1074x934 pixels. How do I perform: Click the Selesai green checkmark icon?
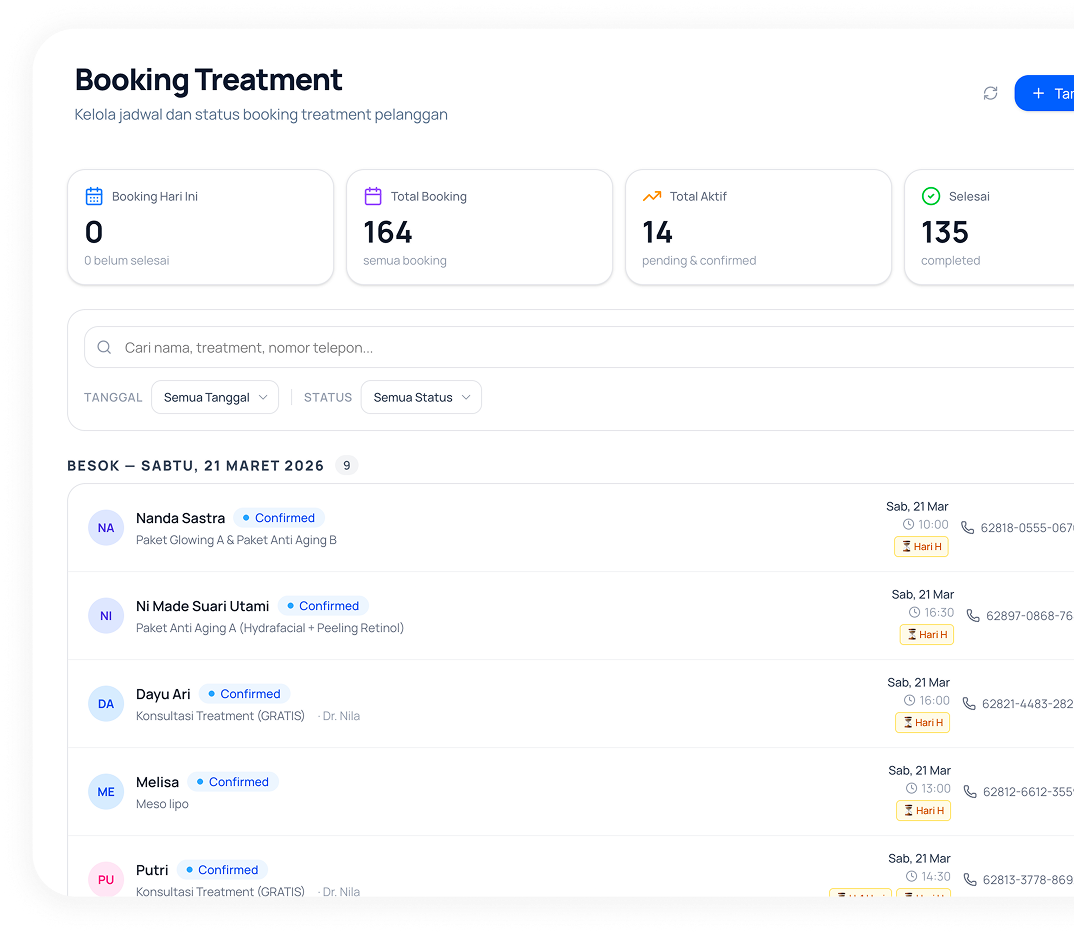click(931, 196)
